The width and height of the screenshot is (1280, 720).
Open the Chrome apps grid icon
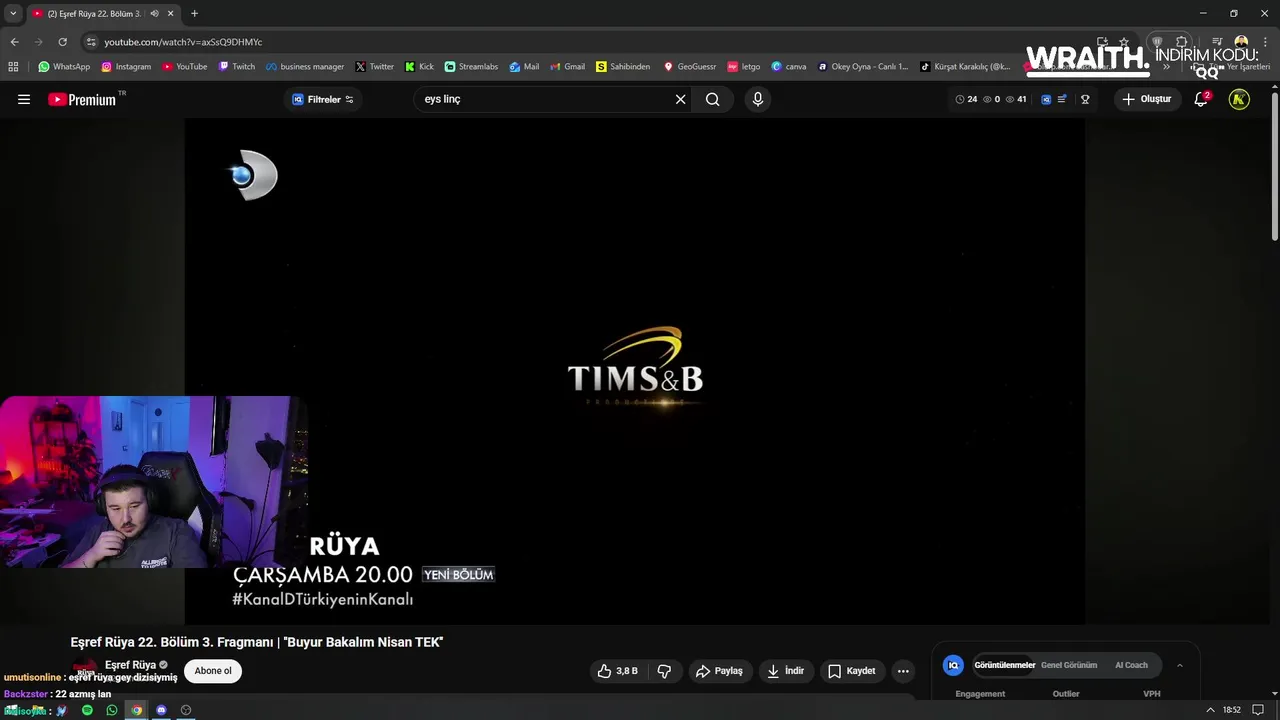coord(13,67)
